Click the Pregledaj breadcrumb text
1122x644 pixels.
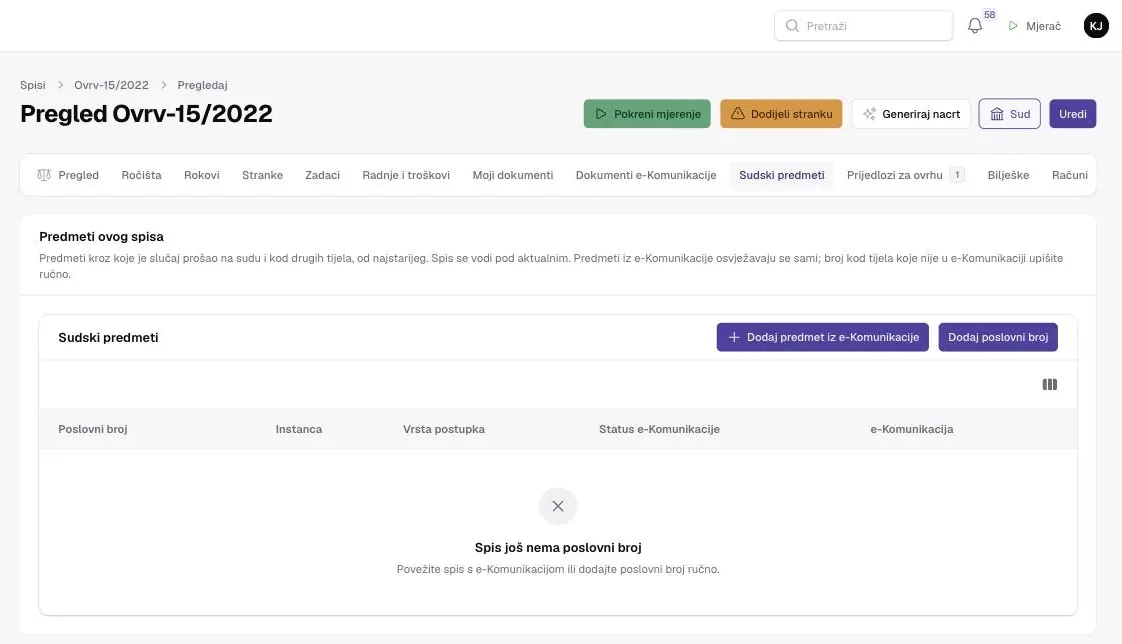coord(203,85)
